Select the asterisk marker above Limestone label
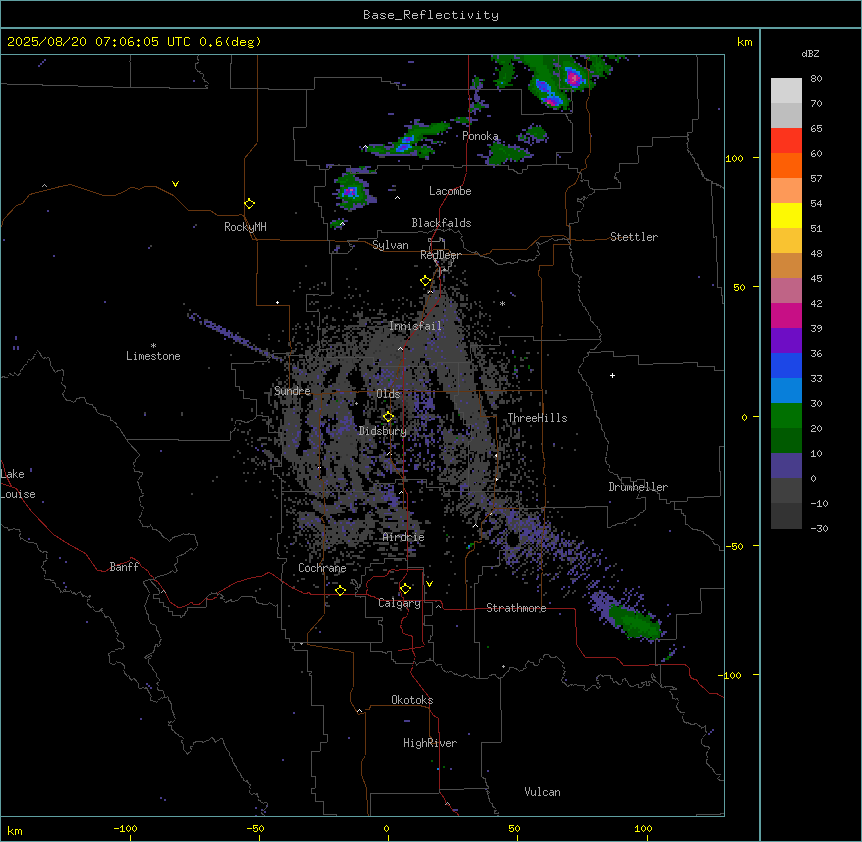This screenshot has height=842, width=862. (153, 346)
